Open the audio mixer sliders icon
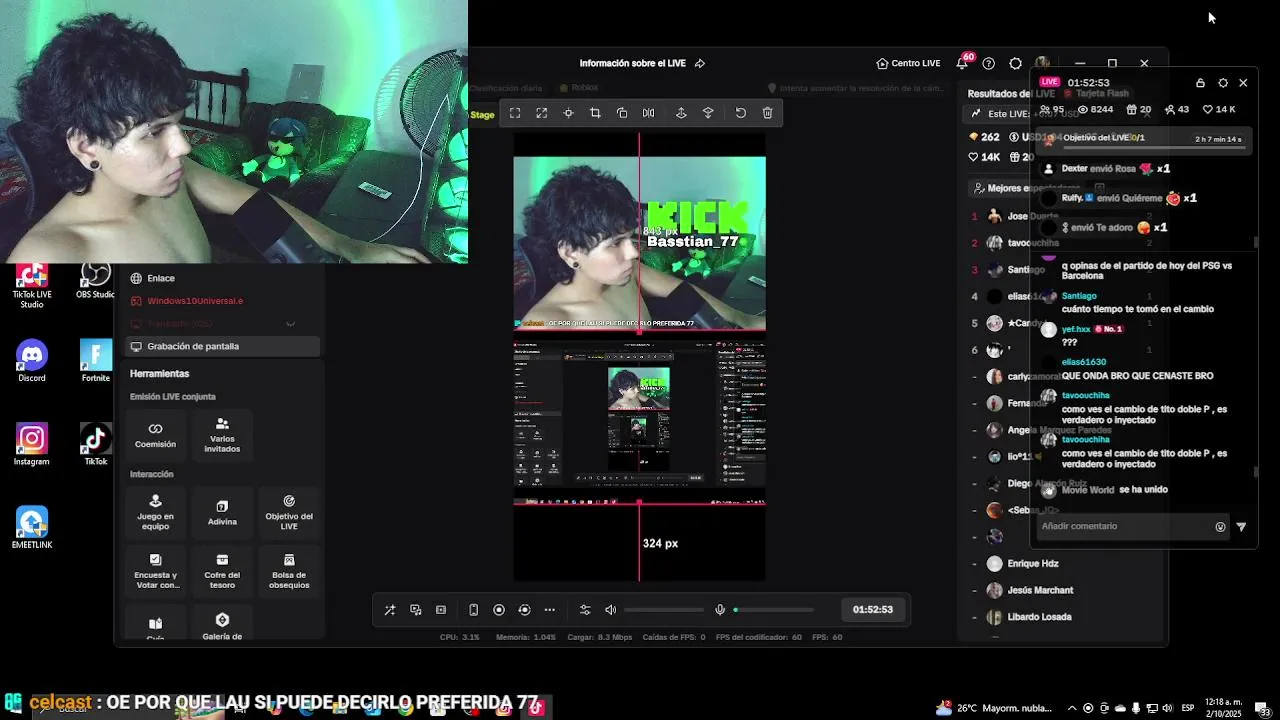The width and height of the screenshot is (1280, 720). [x=585, y=610]
